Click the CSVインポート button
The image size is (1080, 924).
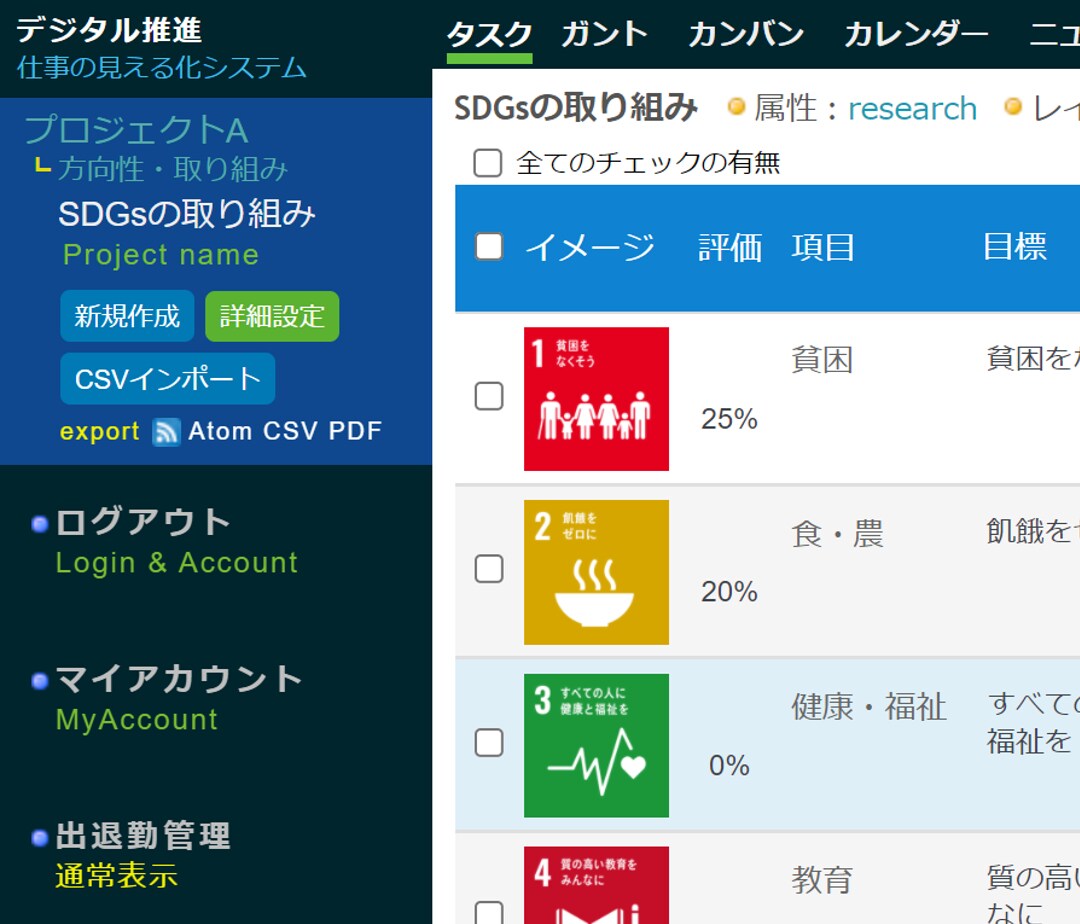coord(167,379)
